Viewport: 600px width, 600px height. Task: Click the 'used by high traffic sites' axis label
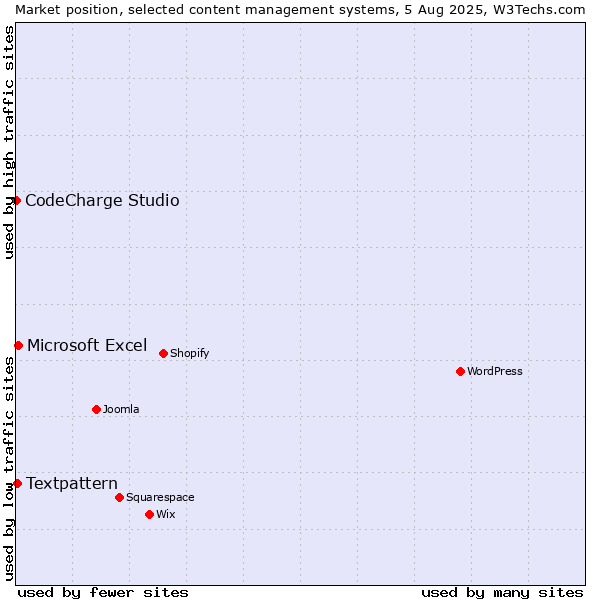click(x=8, y=142)
